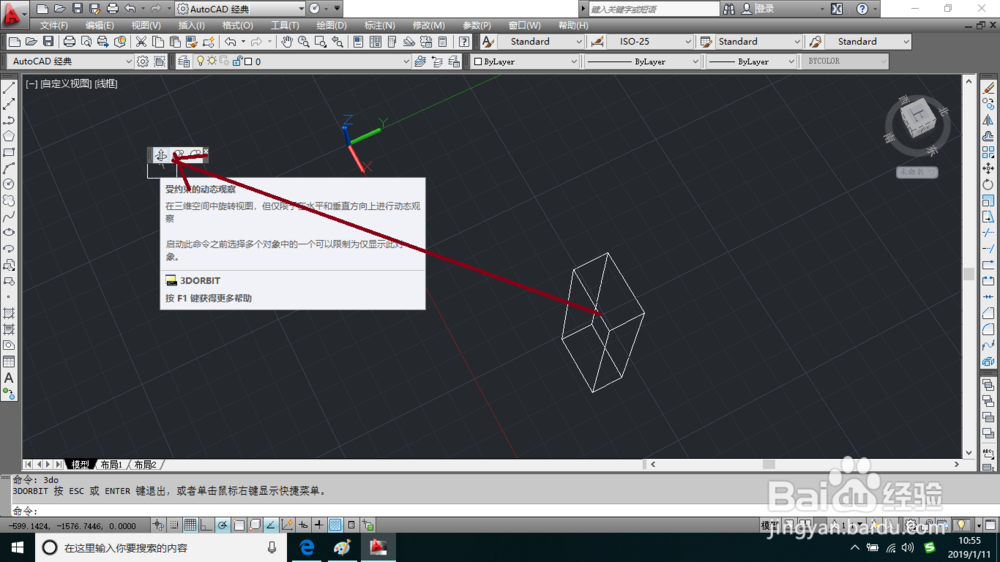Click the Constrained Orbit icon in floating toolbar
1000x562 pixels.
161,155
